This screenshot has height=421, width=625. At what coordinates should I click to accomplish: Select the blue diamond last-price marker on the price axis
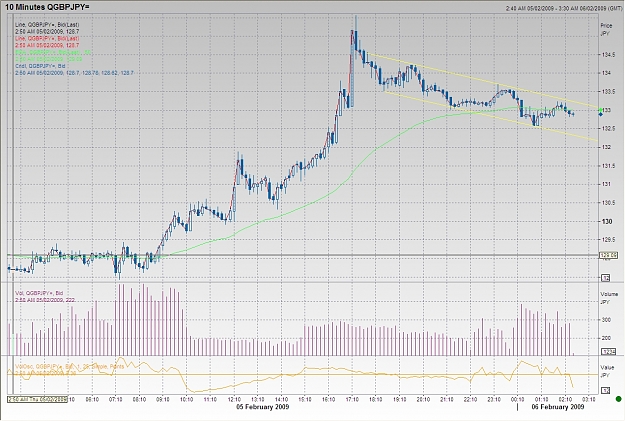point(601,114)
